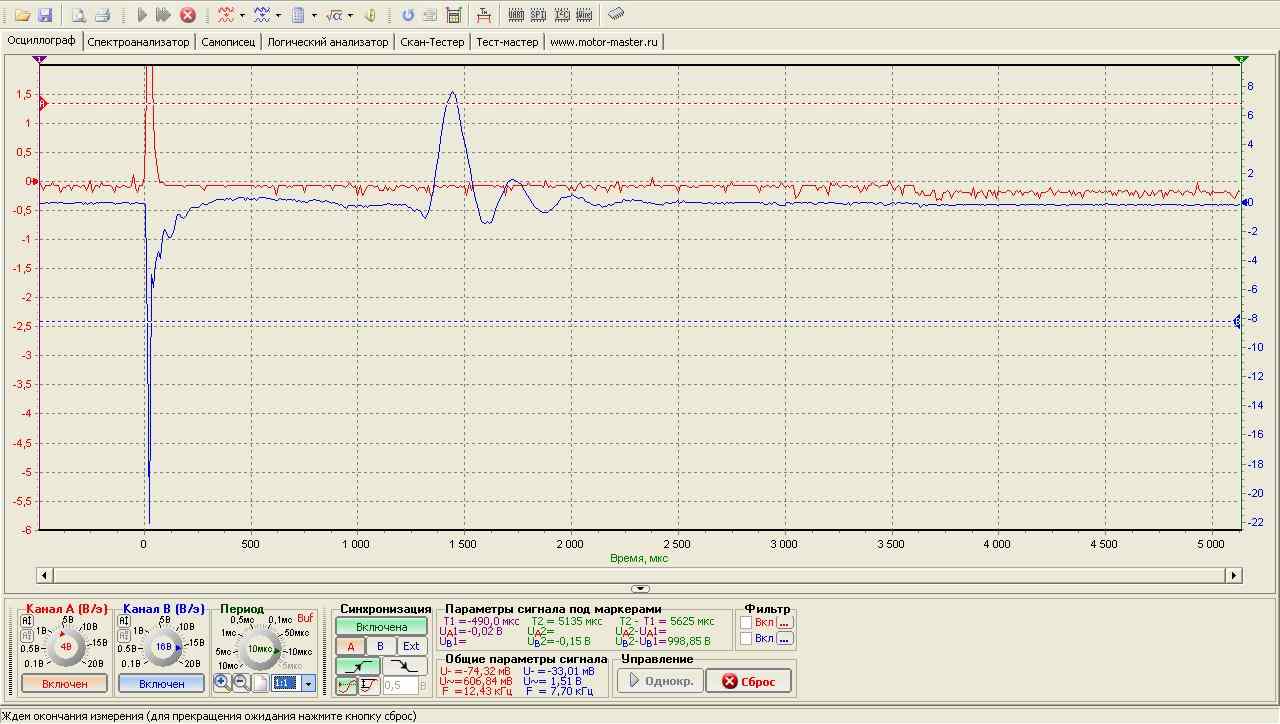Select sync source B
Viewport: 1280px width, 724px height.
380,646
